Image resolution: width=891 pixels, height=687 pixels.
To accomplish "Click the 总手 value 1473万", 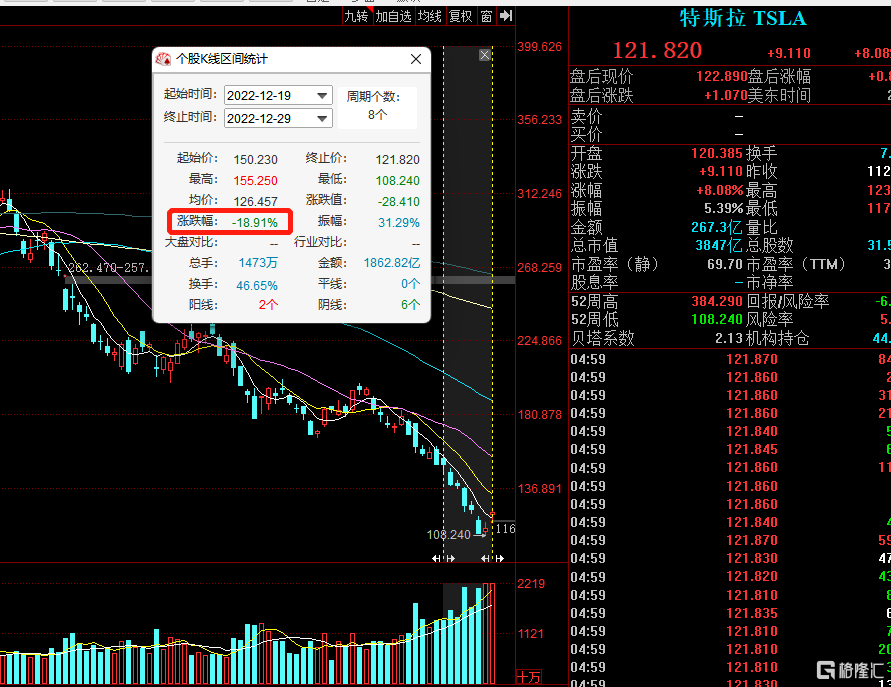I will tap(258, 263).
